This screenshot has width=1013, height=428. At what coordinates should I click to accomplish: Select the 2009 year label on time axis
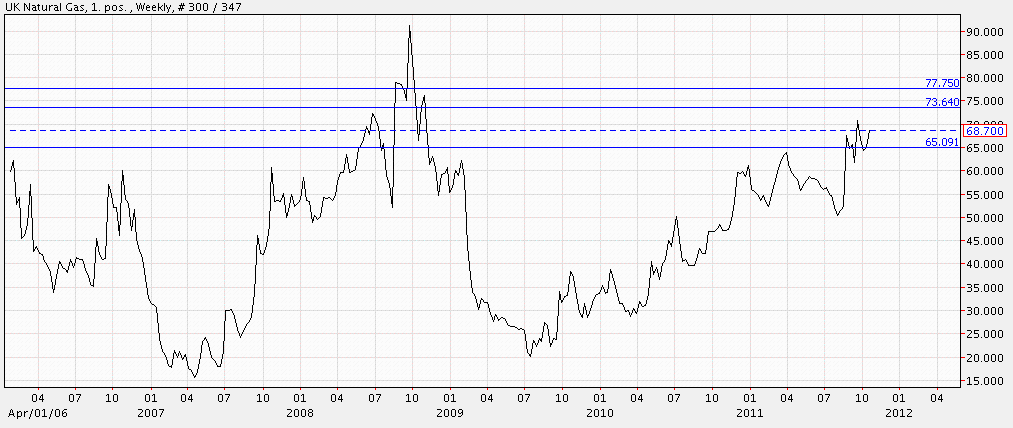449,412
